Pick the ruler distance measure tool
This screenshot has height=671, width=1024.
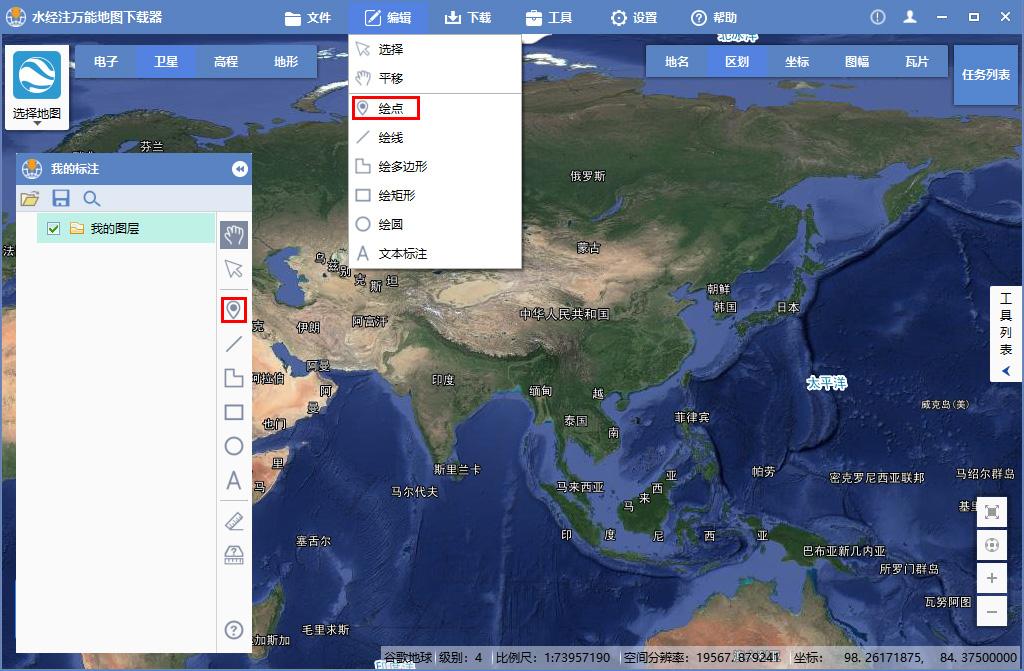coord(234,521)
